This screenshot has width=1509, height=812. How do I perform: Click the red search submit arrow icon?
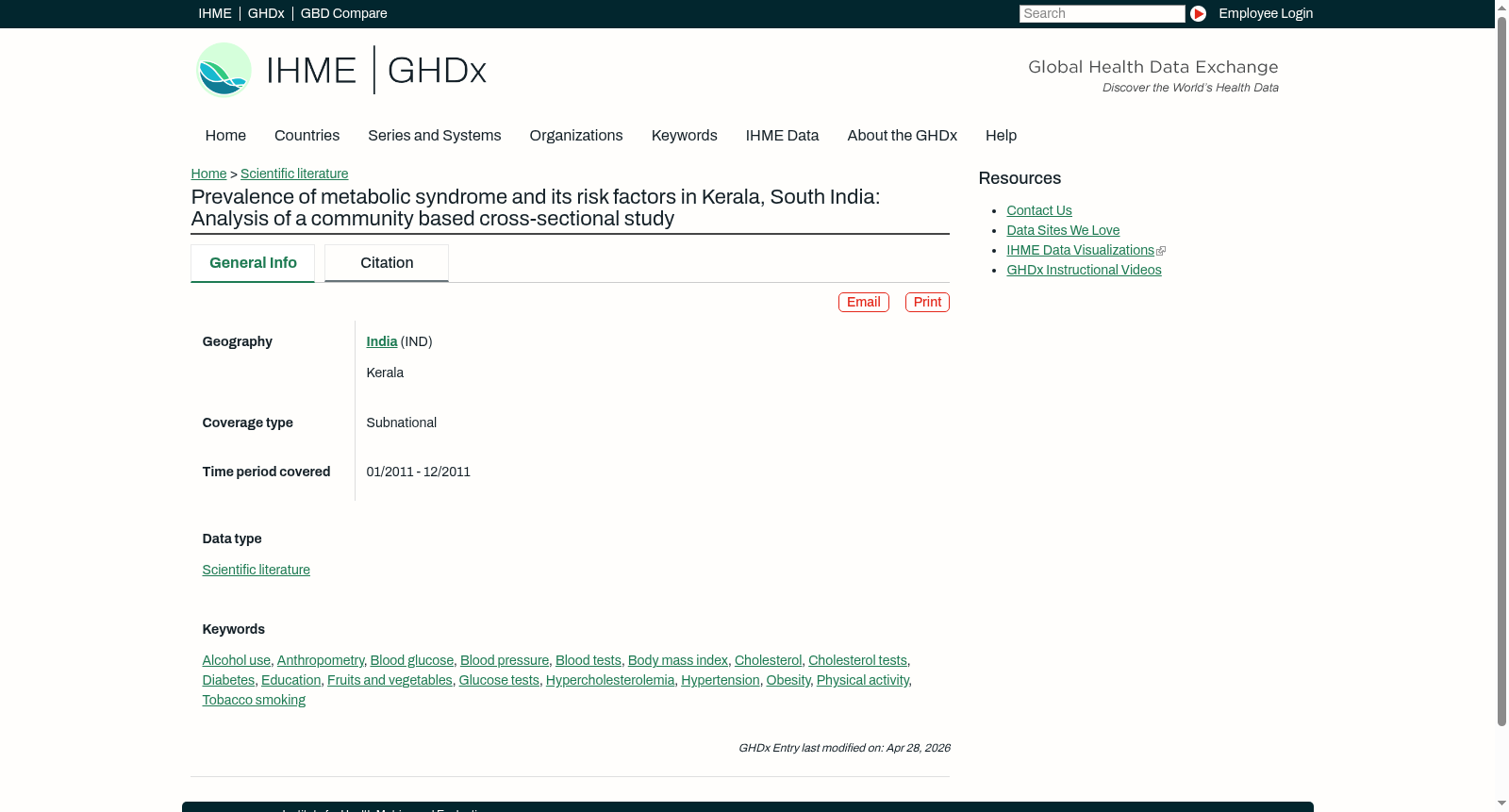click(x=1198, y=13)
